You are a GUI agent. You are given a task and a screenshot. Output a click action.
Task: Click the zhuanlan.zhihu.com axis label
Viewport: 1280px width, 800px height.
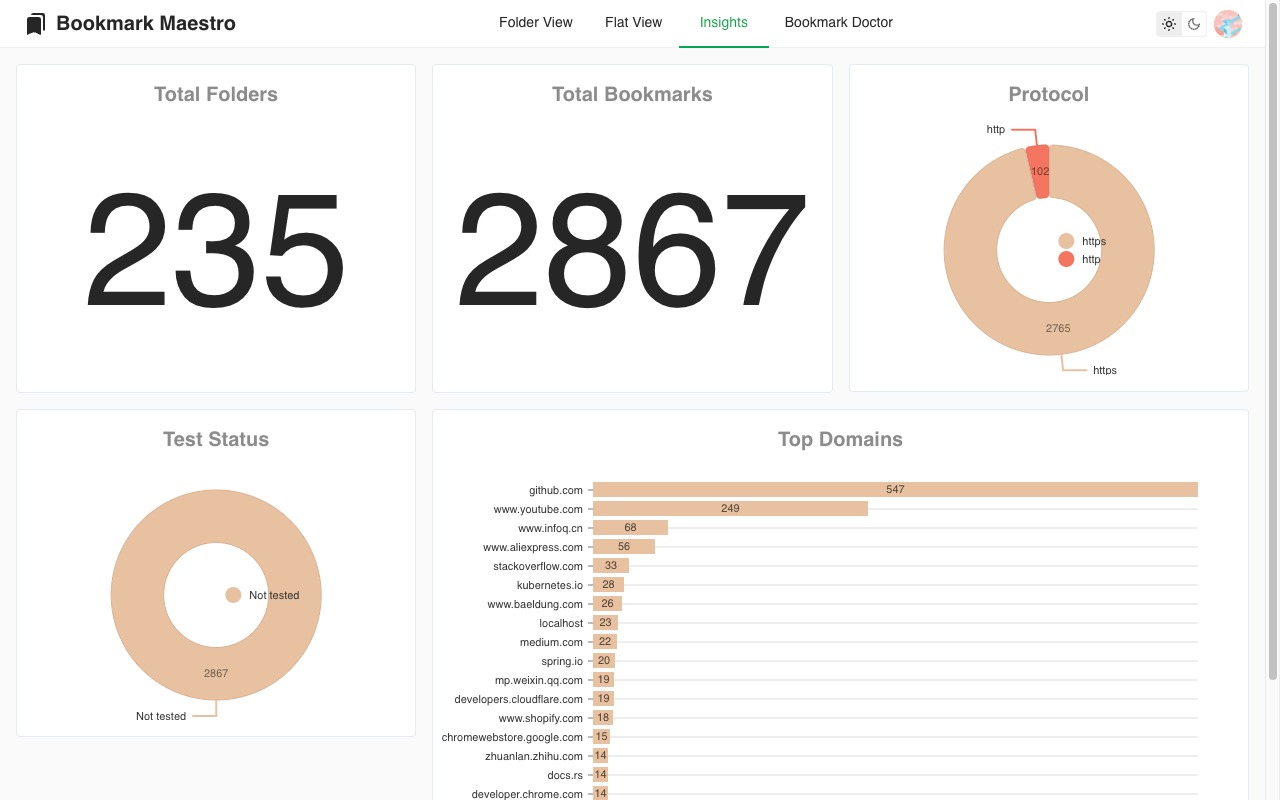click(534, 756)
